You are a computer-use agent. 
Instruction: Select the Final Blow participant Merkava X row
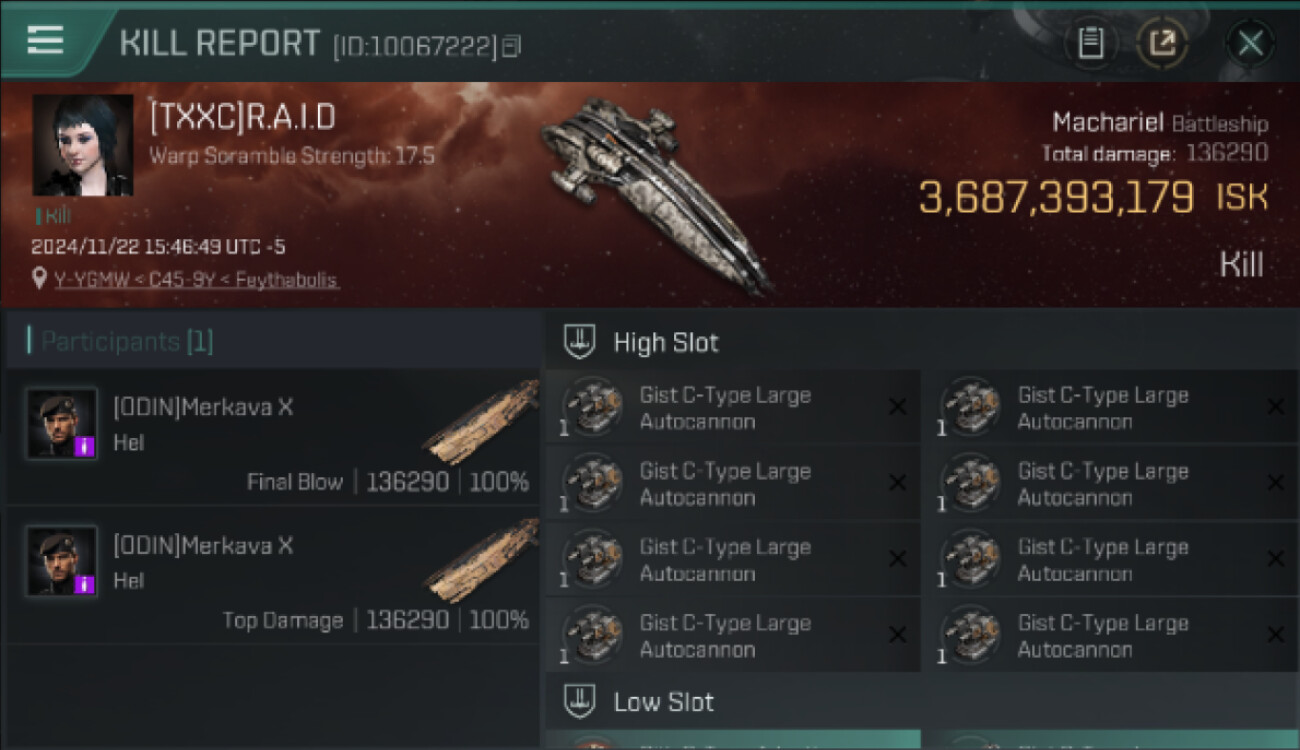coord(272,437)
